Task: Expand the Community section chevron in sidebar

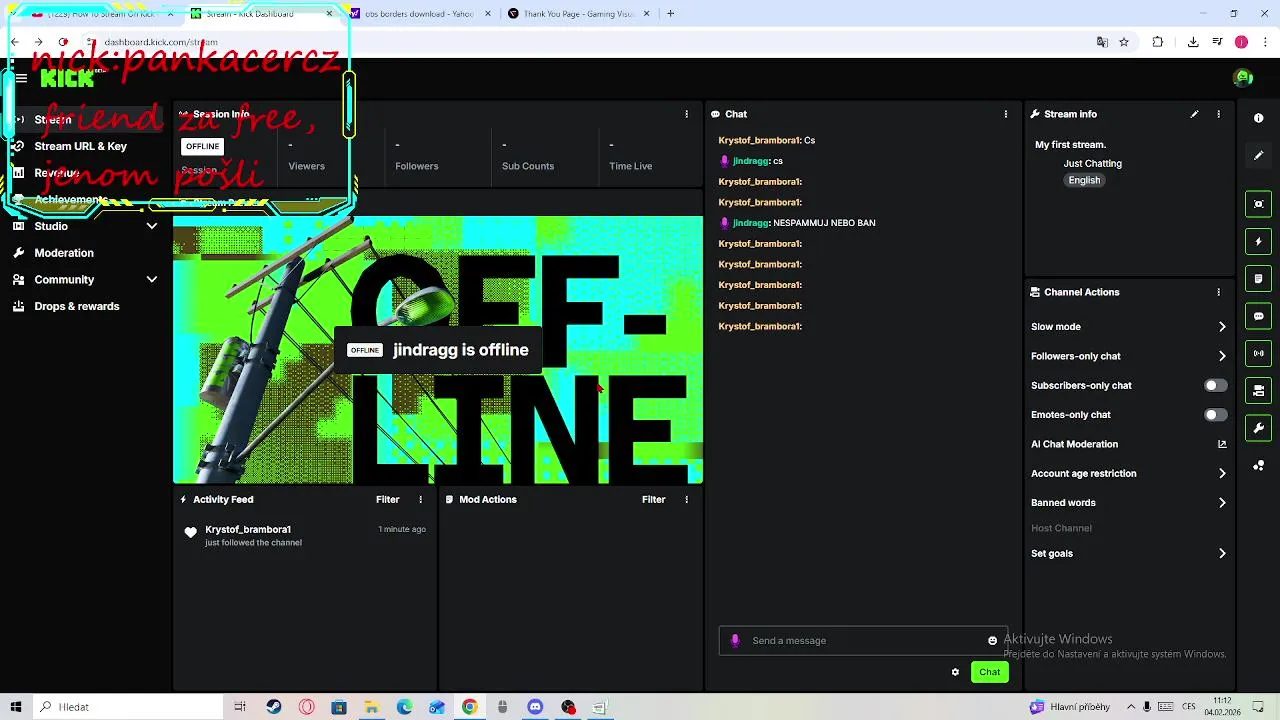Action: click(152, 280)
